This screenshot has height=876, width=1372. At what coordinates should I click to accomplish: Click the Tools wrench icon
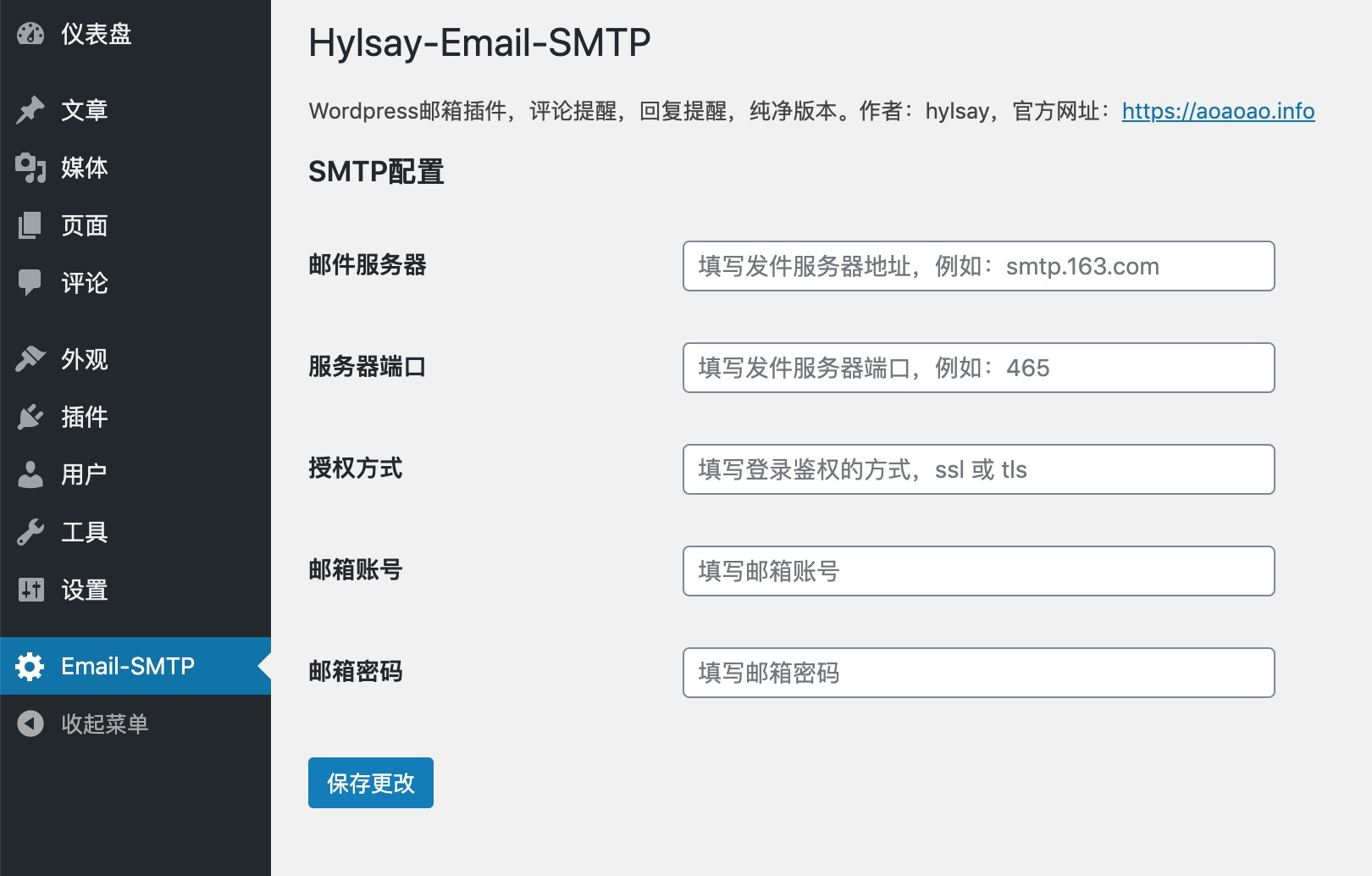(x=30, y=532)
